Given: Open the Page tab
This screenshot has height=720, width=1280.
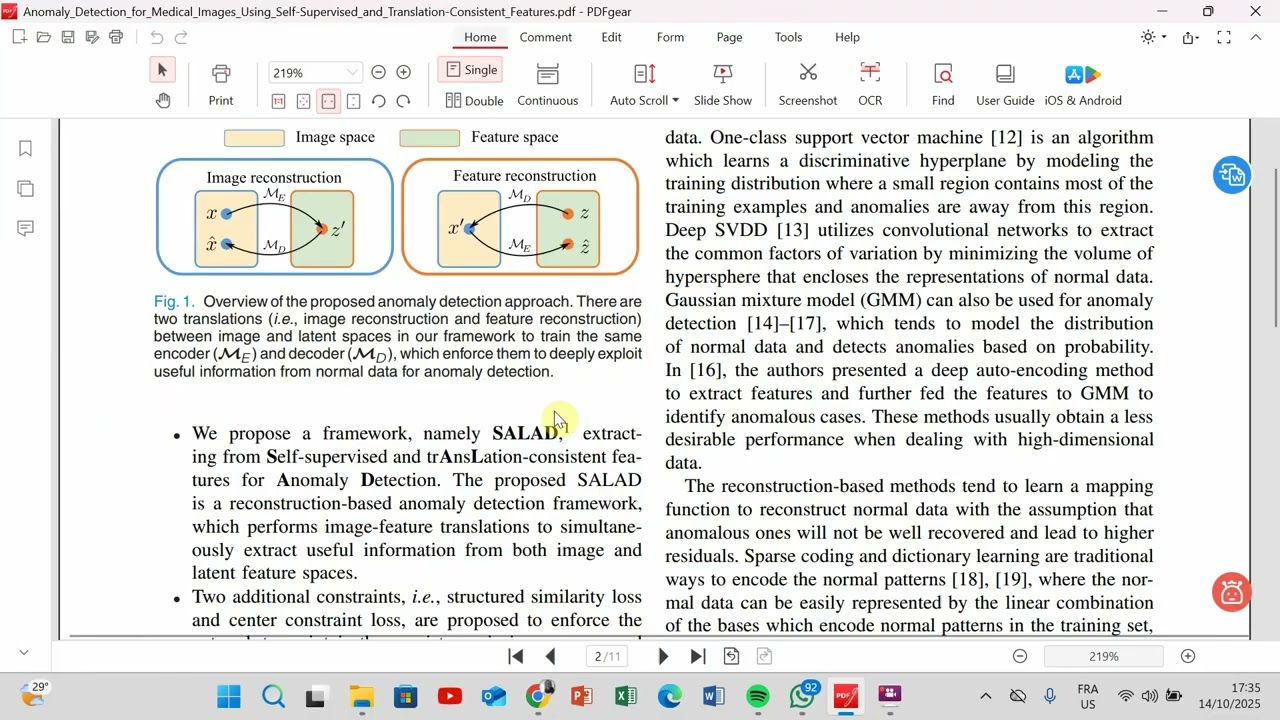Looking at the screenshot, I should [x=729, y=37].
